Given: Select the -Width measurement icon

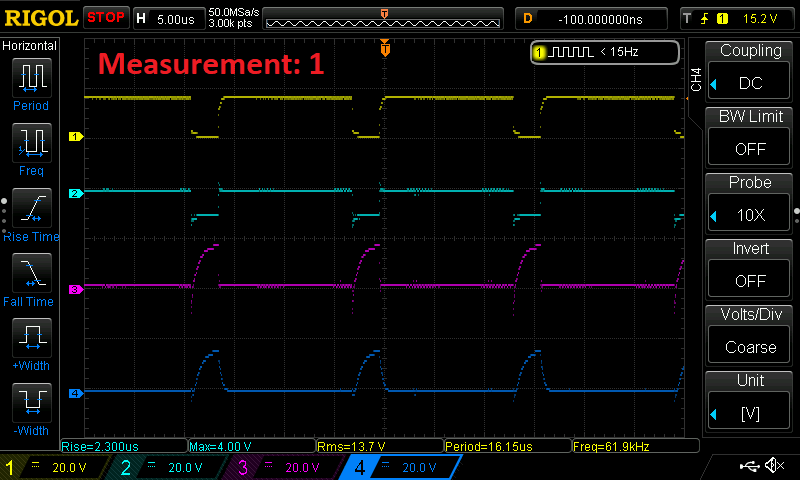Looking at the screenshot, I should (x=32, y=403).
